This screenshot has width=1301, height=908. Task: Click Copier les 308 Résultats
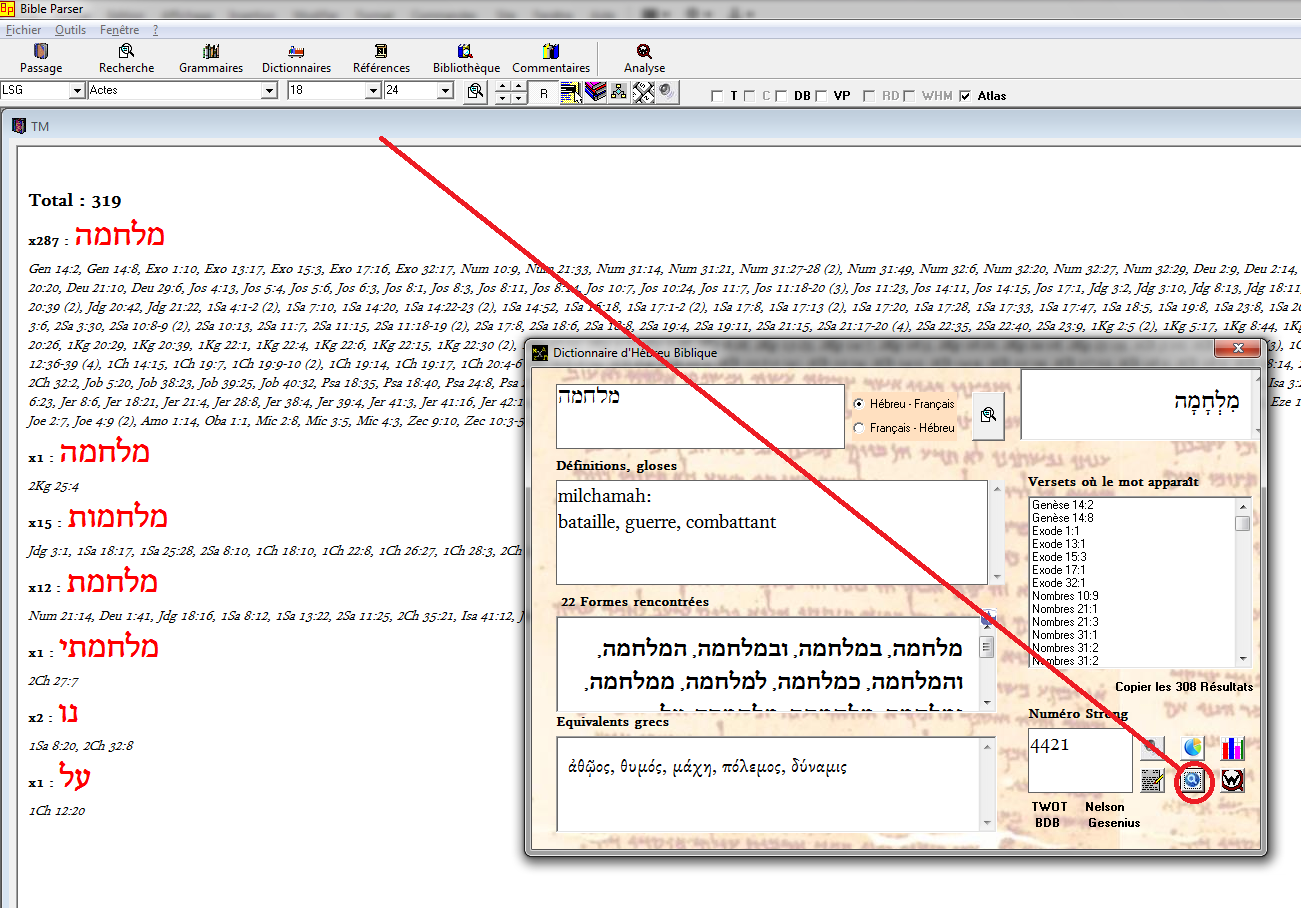1184,687
